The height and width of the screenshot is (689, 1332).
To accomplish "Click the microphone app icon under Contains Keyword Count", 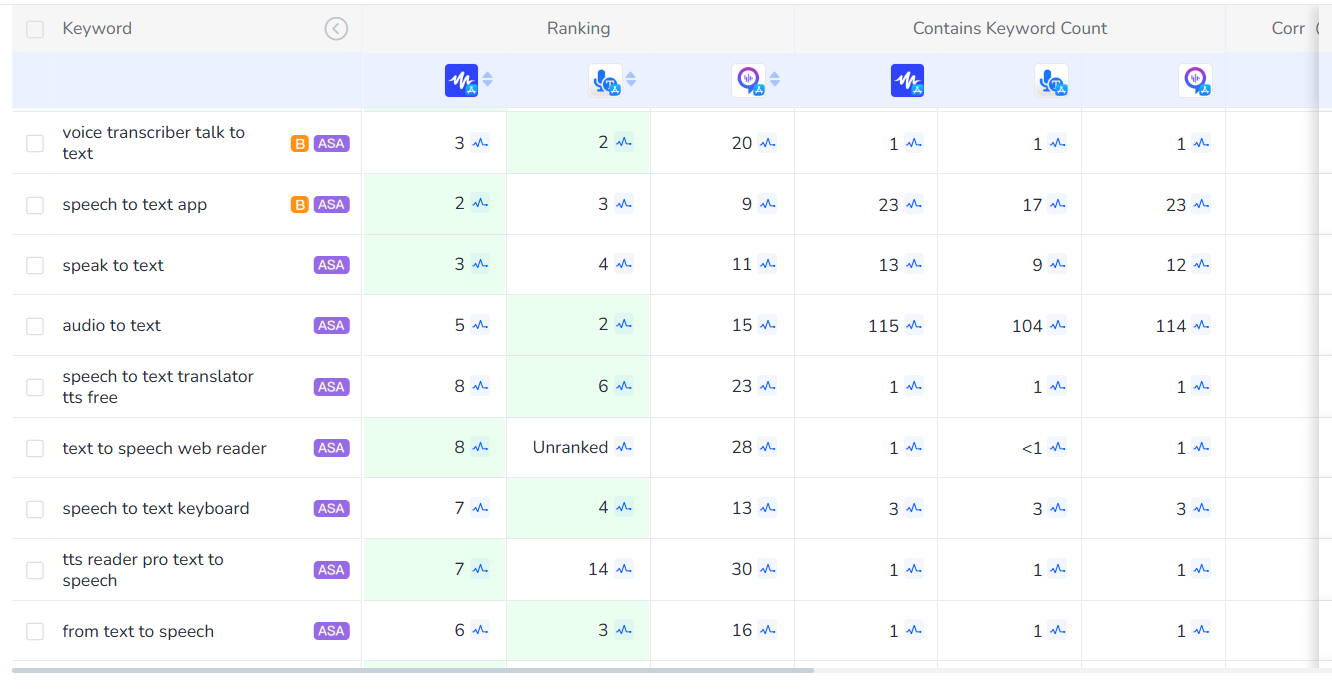I will 1051,80.
